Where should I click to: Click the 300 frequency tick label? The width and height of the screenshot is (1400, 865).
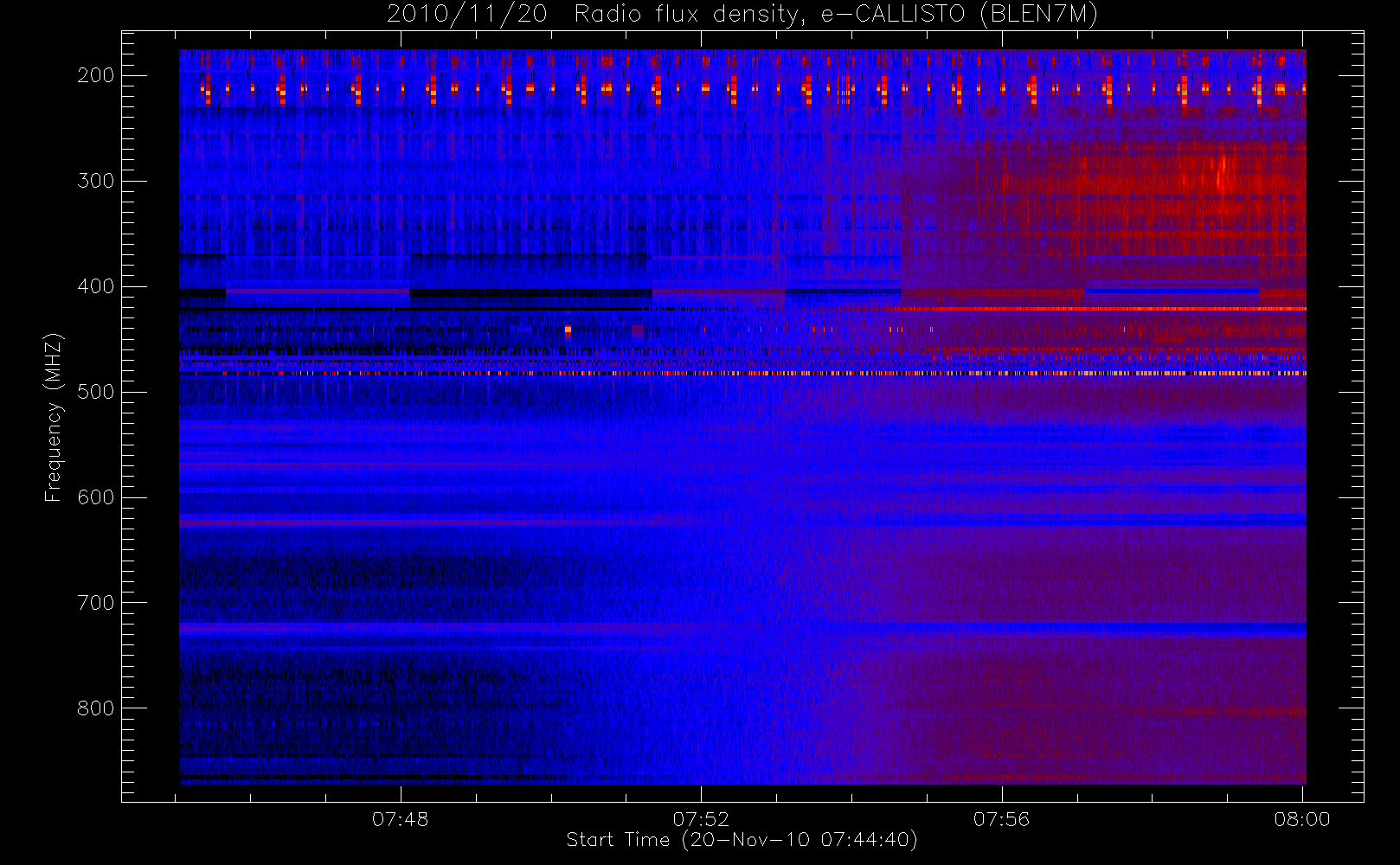pos(96,181)
